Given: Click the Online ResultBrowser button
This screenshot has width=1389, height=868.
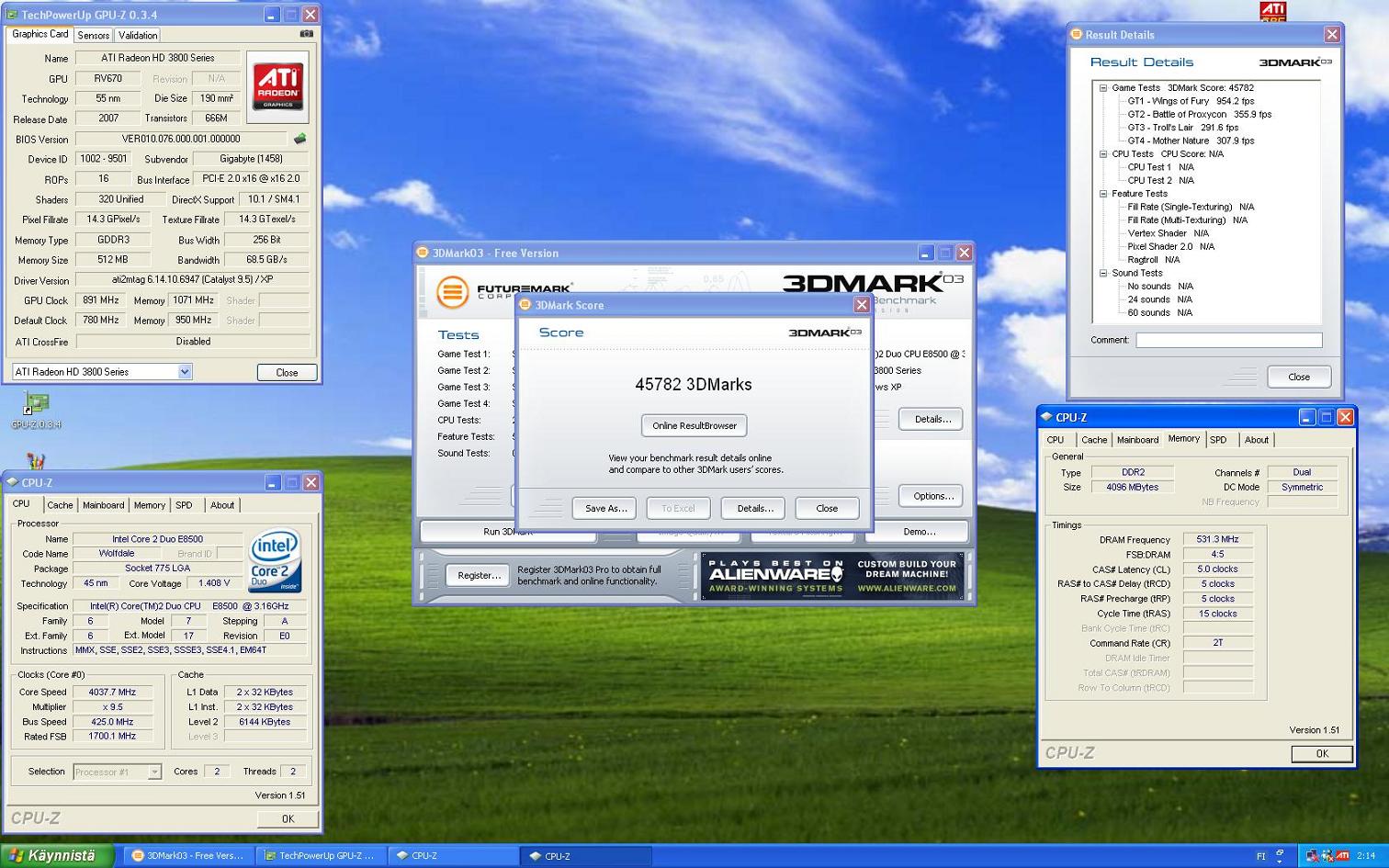Looking at the screenshot, I should 694,425.
